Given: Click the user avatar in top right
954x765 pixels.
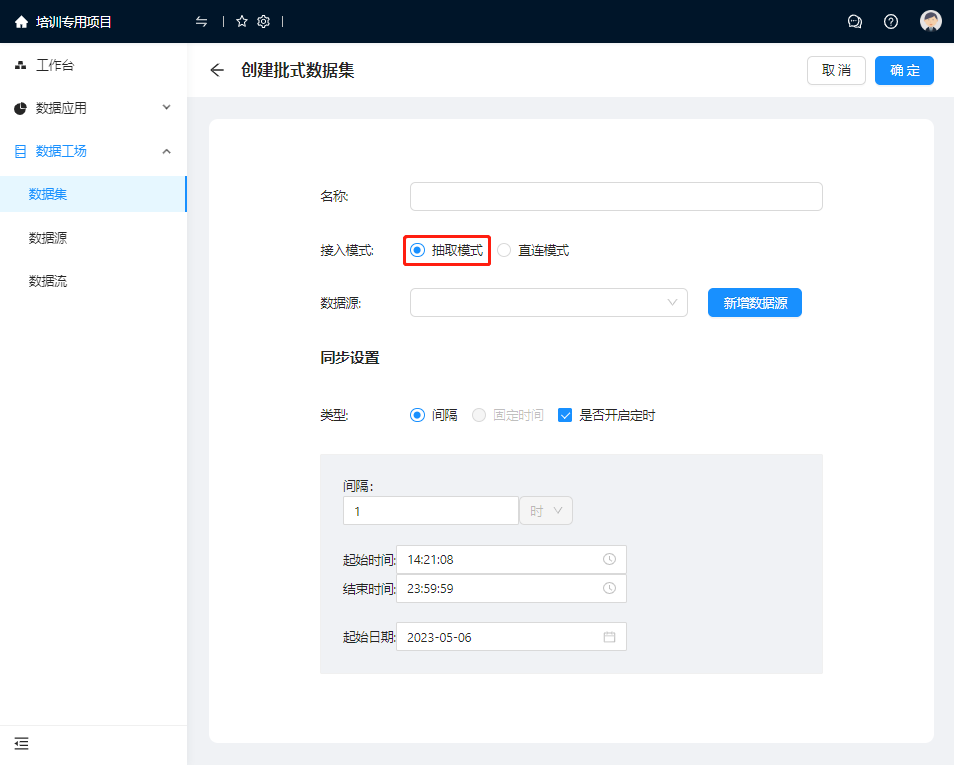Looking at the screenshot, I should click(931, 21).
